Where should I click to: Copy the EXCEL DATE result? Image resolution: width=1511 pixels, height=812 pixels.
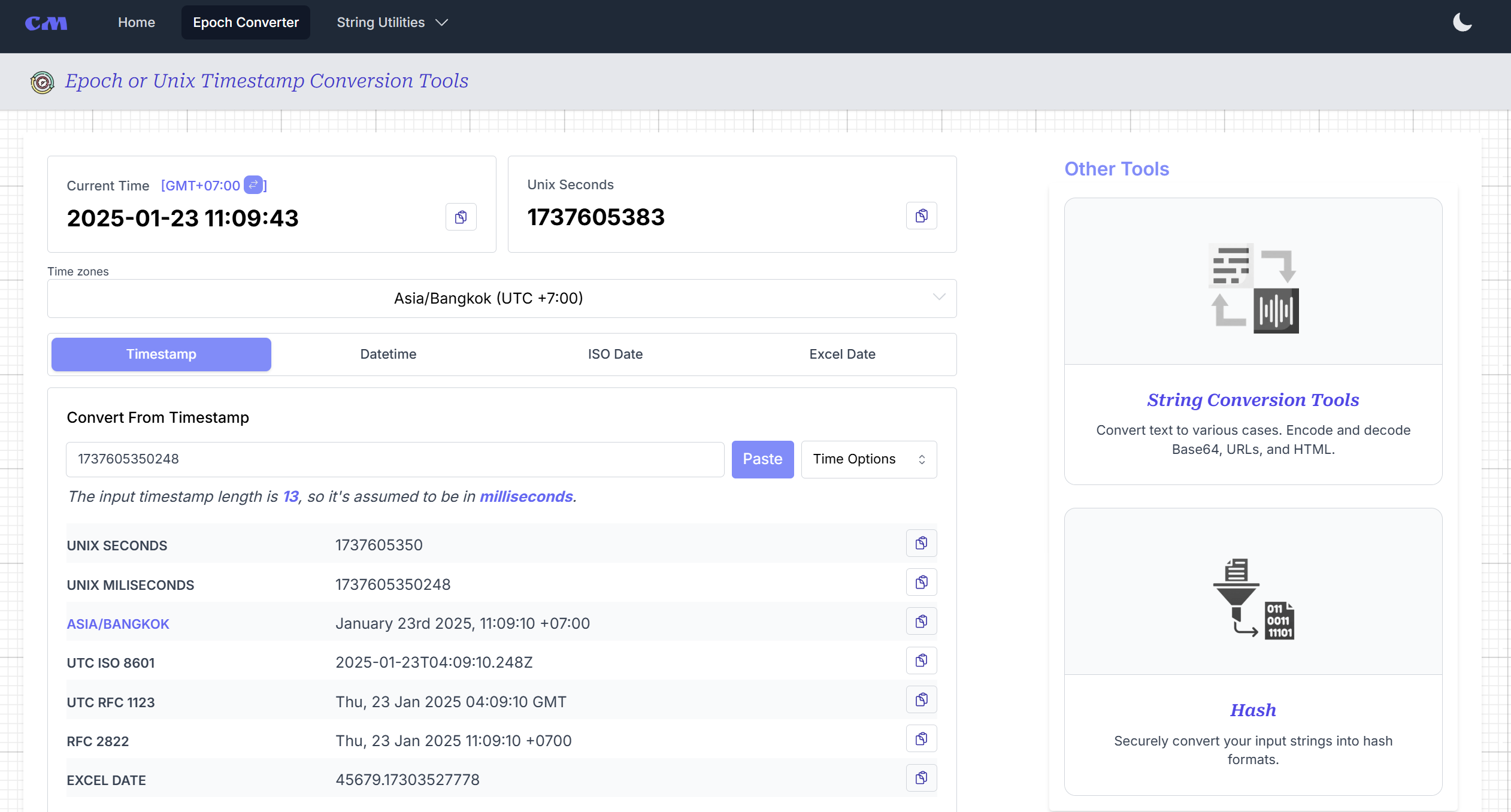[x=921, y=778]
